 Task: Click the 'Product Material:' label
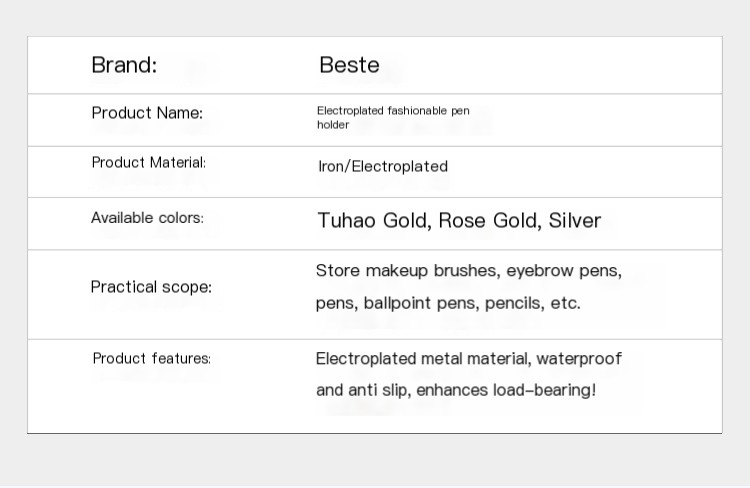[148, 163]
